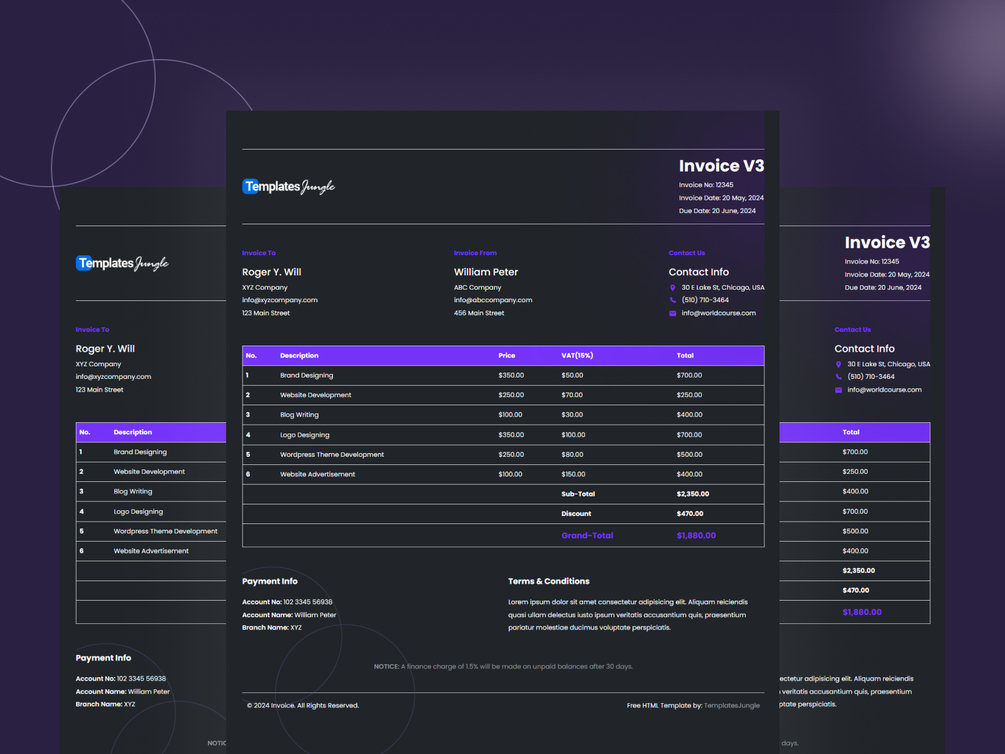Image resolution: width=1005 pixels, height=754 pixels.
Task: Click the 'Sub-Total' label in the center table
Action: click(577, 494)
